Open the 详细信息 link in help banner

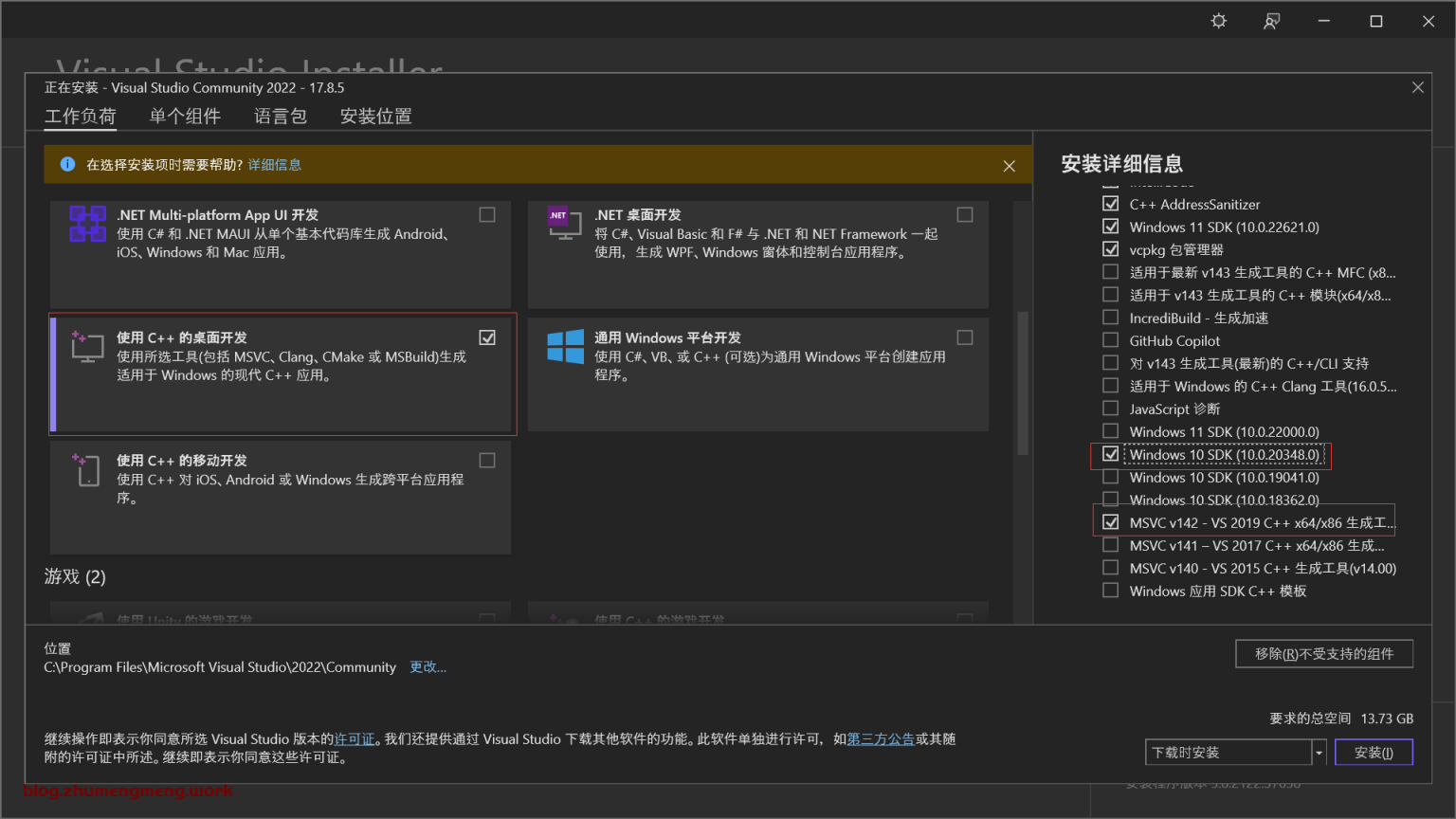(x=275, y=165)
